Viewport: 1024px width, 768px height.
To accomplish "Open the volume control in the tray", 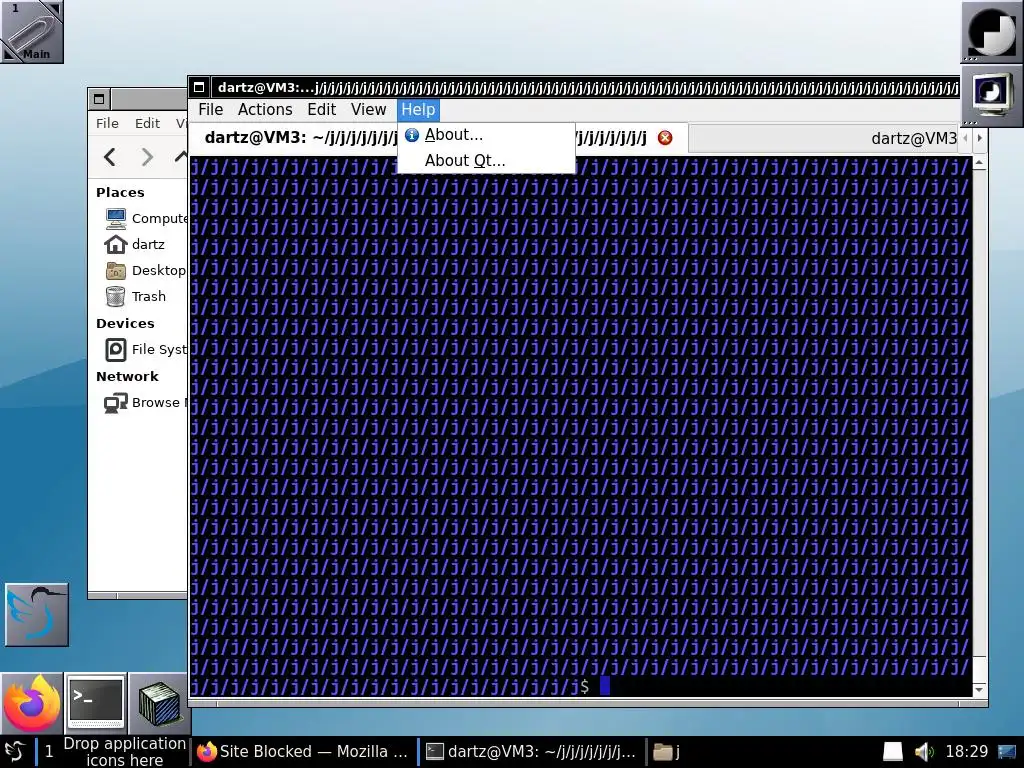I will click(923, 752).
